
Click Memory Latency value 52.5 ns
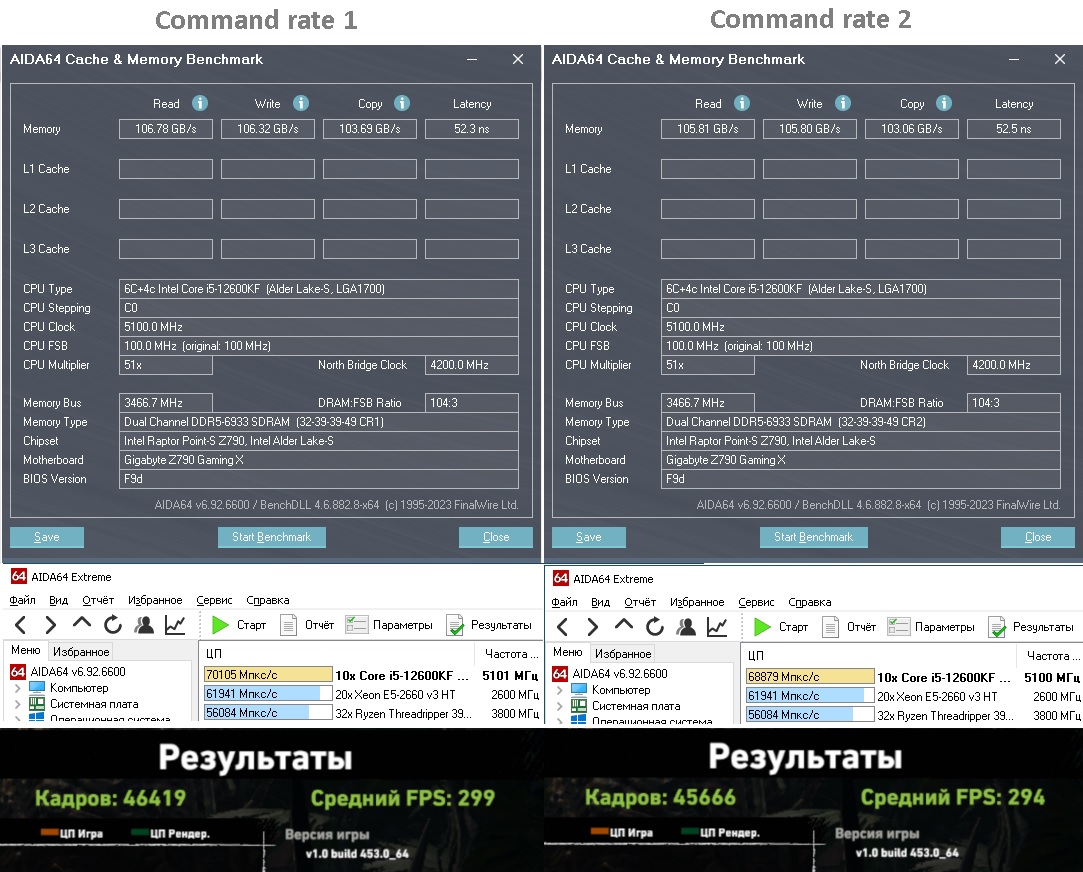(1014, 129)
